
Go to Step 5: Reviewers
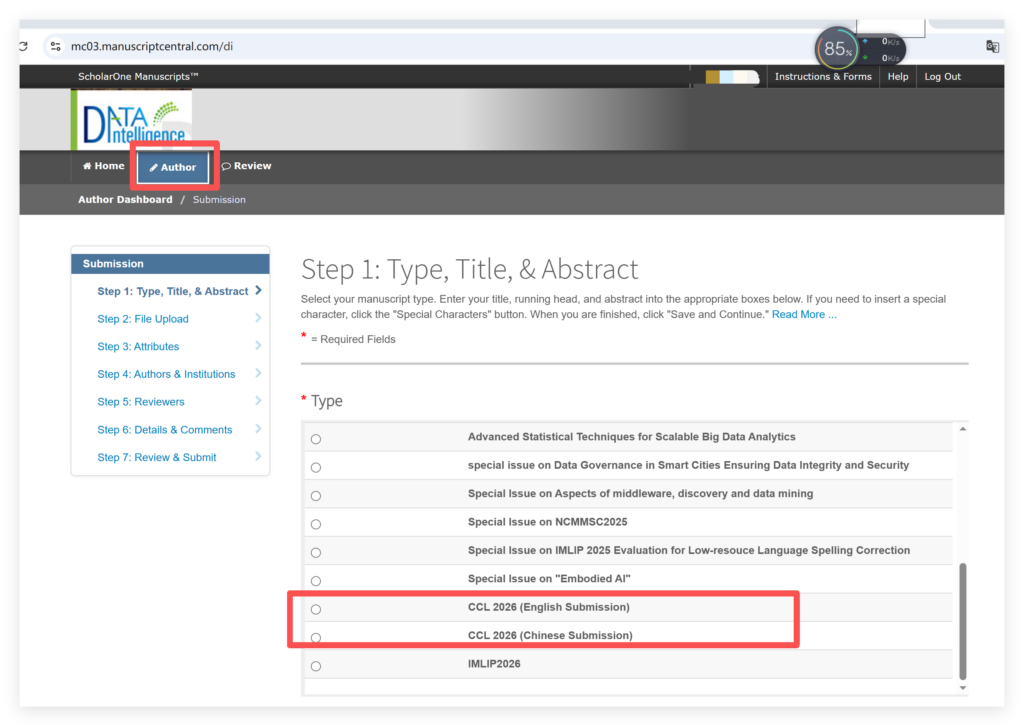click(140, 402)
